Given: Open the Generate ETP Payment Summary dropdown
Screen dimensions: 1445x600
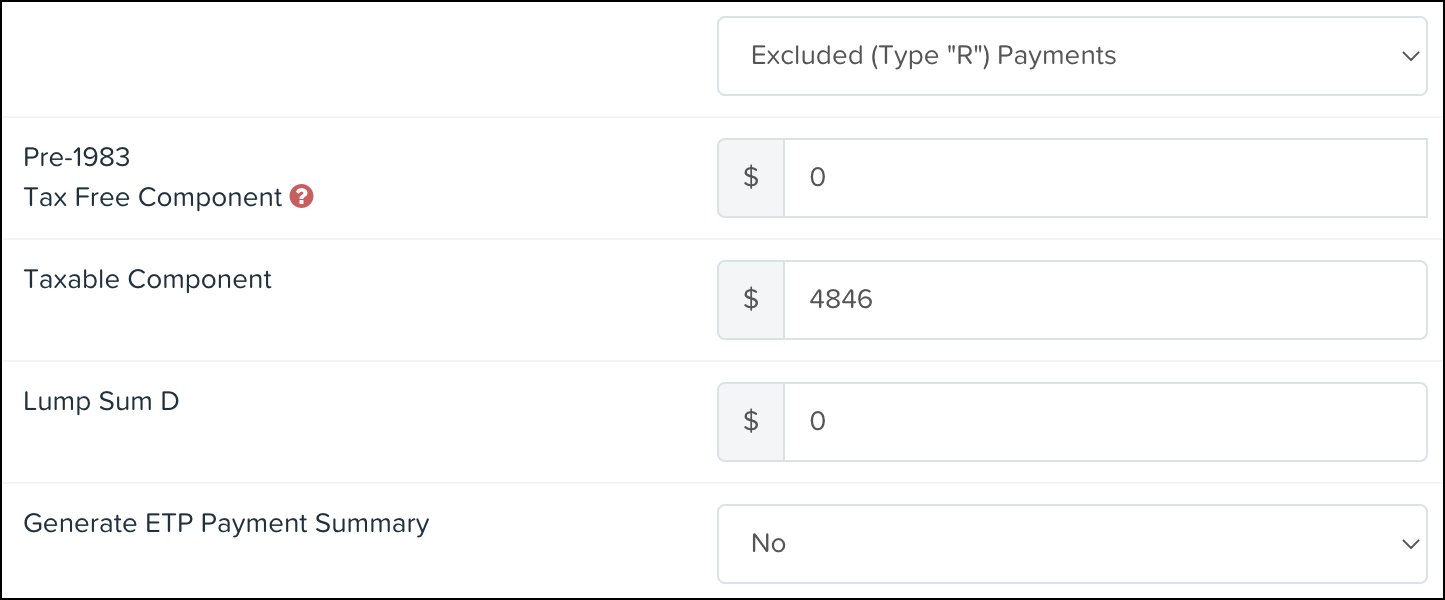Looking at the screenshot, I should (x=1072, y=544).
